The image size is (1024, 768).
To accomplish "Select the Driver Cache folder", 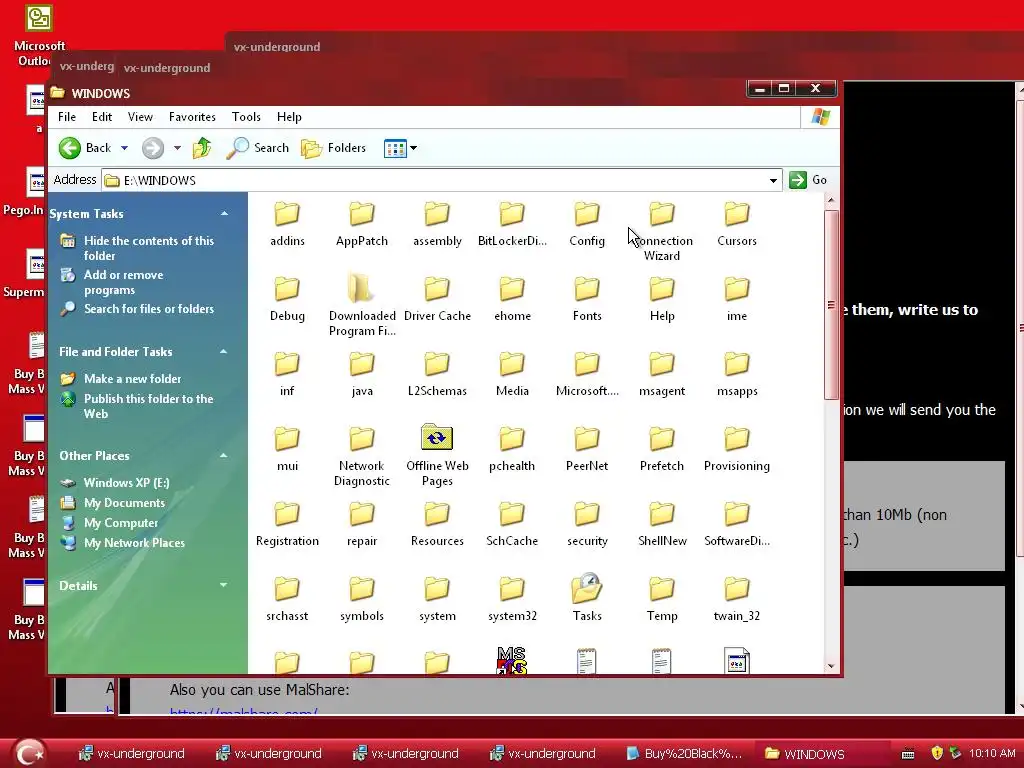I will pyautogui.click(x=437, y=299).
